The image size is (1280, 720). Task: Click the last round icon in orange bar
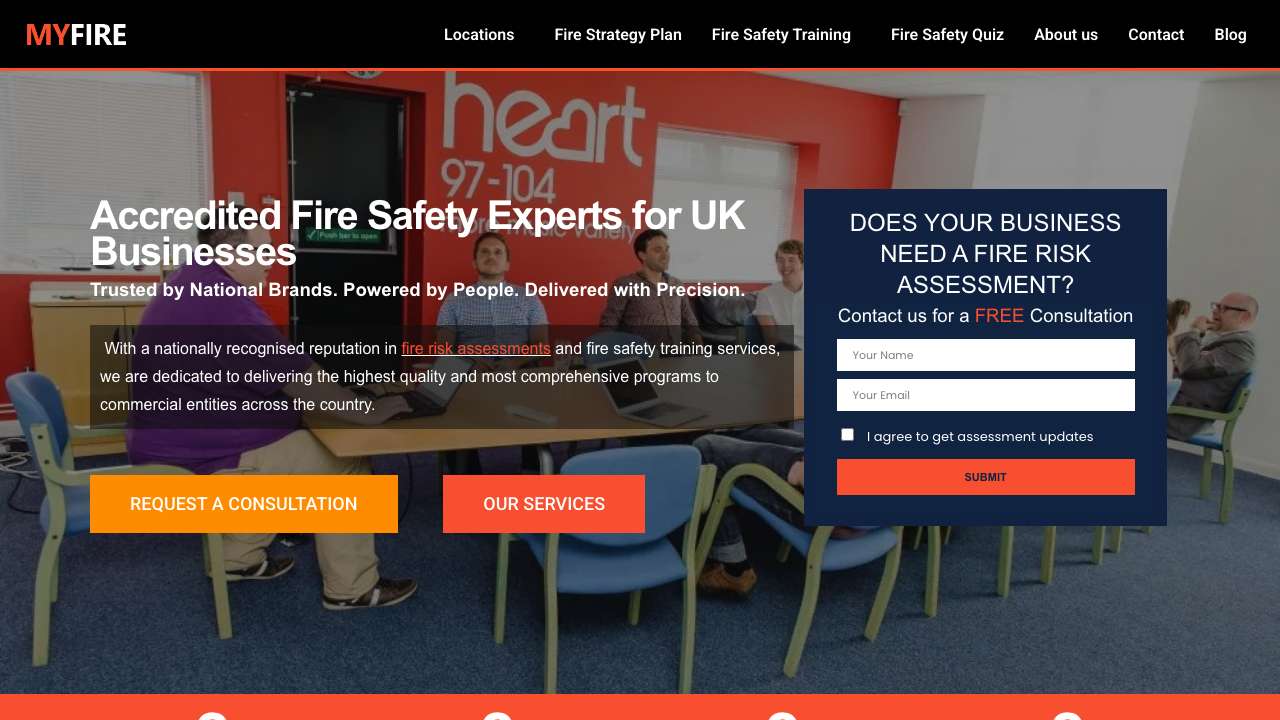coord(1067,716)
